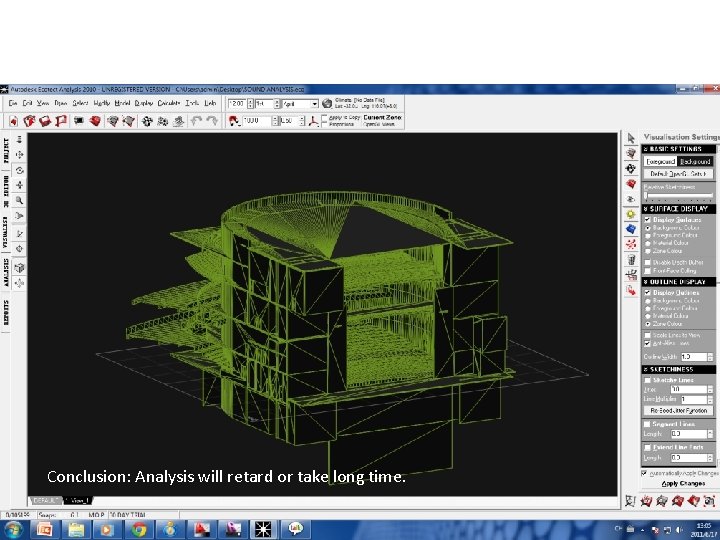Open the Calculate menu
Screen dimensions: 720x540
169,103
